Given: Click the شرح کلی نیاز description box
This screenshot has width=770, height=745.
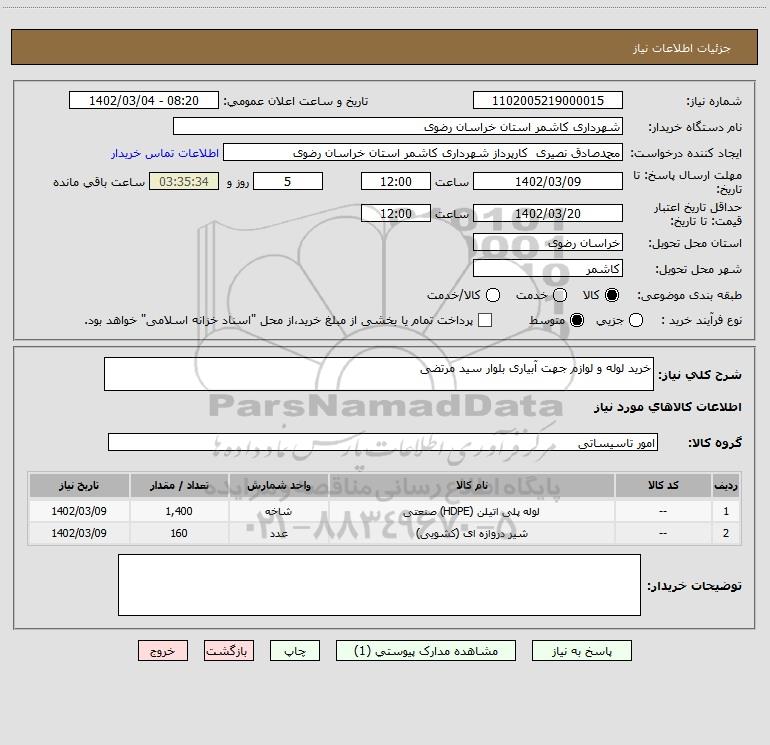Looking at the screenshot, I should click(x=379, y=374).
